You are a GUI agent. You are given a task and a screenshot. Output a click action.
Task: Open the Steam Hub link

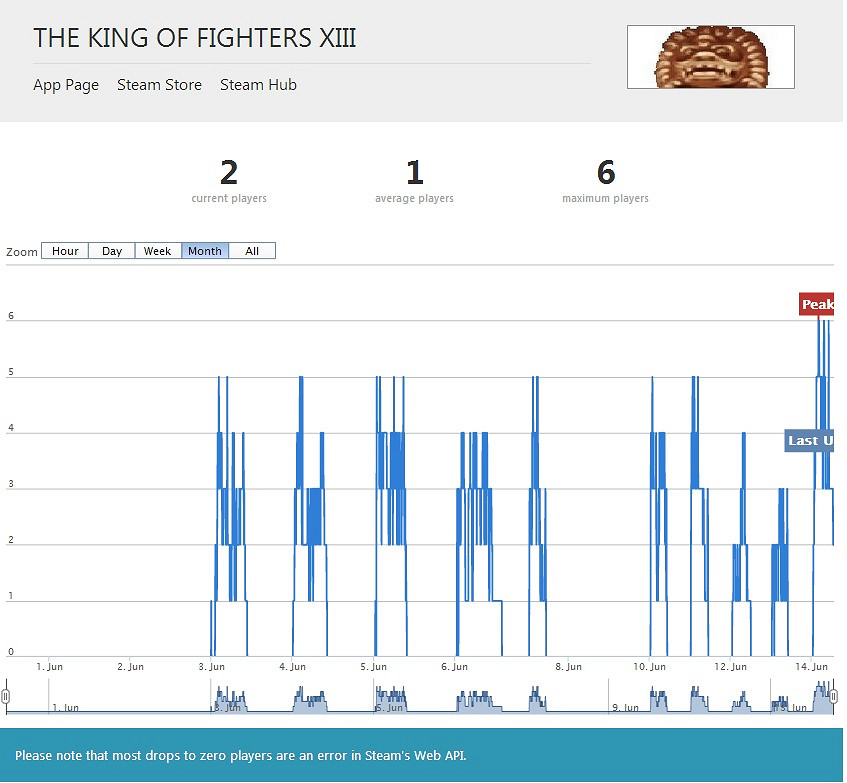tap(258, 85)
